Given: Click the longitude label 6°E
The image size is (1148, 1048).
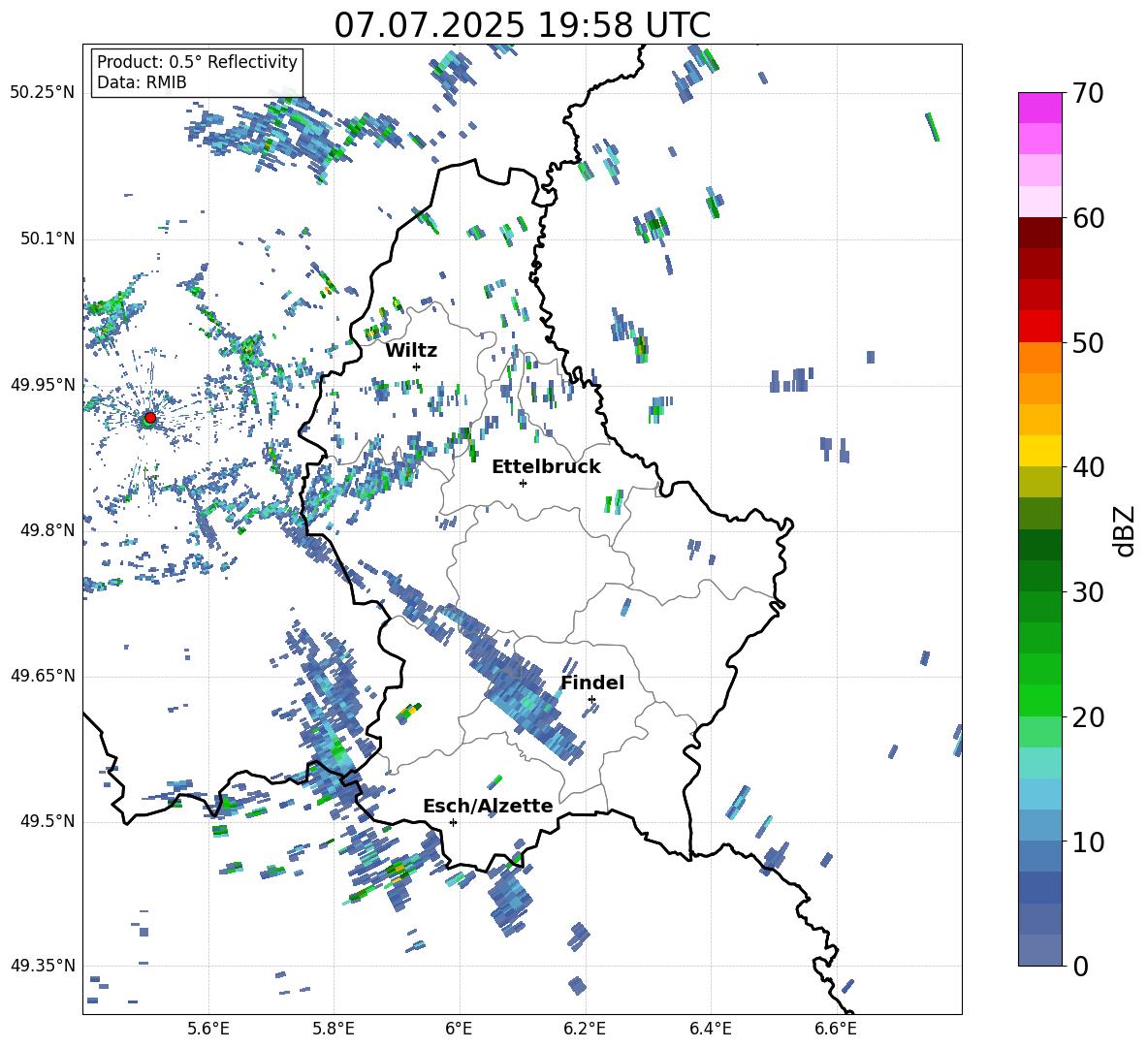Looking at the screenshot, I should pos(459,1029).
